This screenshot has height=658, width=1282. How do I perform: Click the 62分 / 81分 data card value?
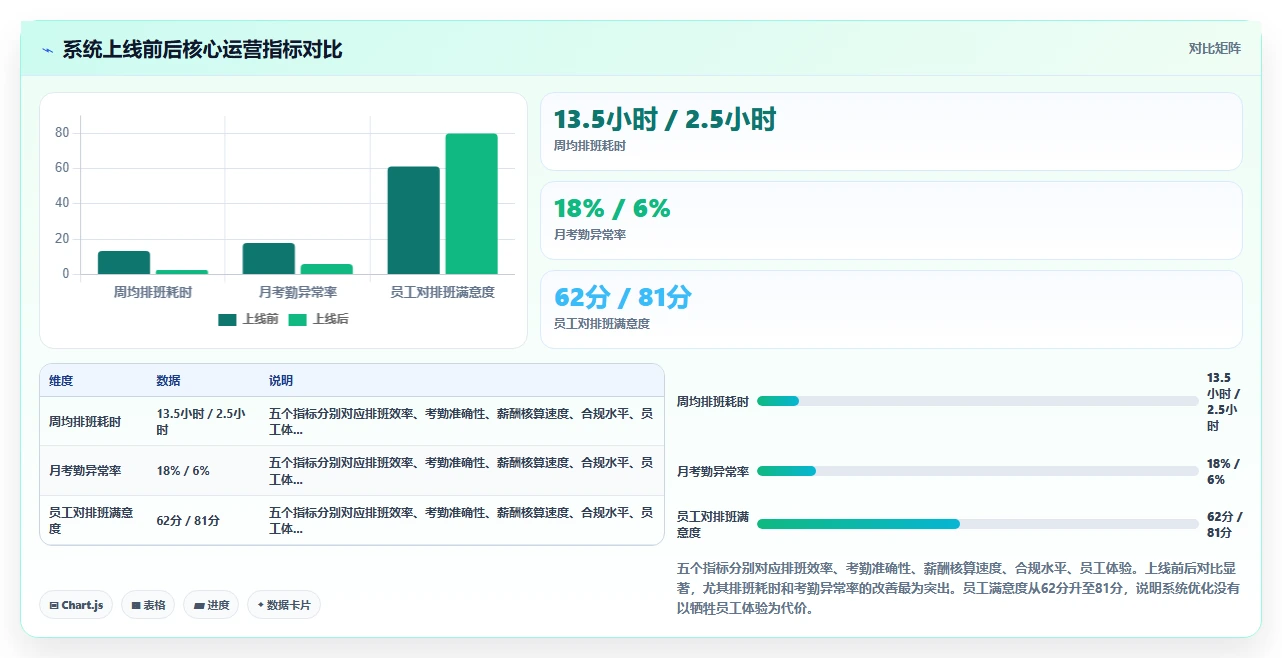(623, 298)
